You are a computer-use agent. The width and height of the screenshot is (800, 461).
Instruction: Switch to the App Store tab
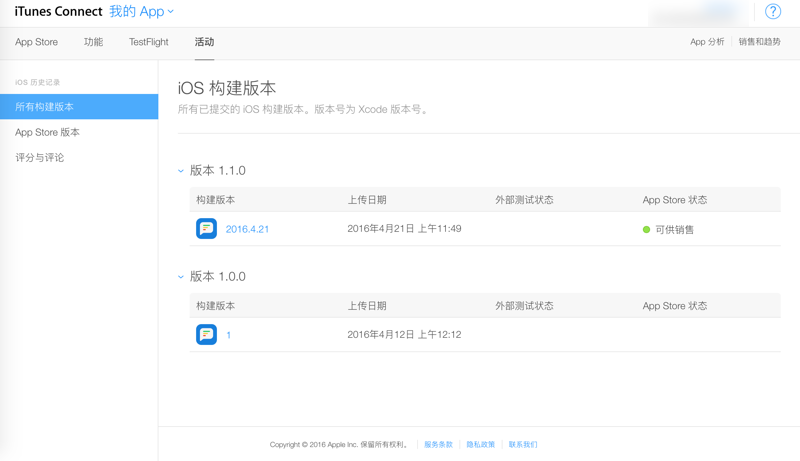pyautogui.click(x=36, y=42)
